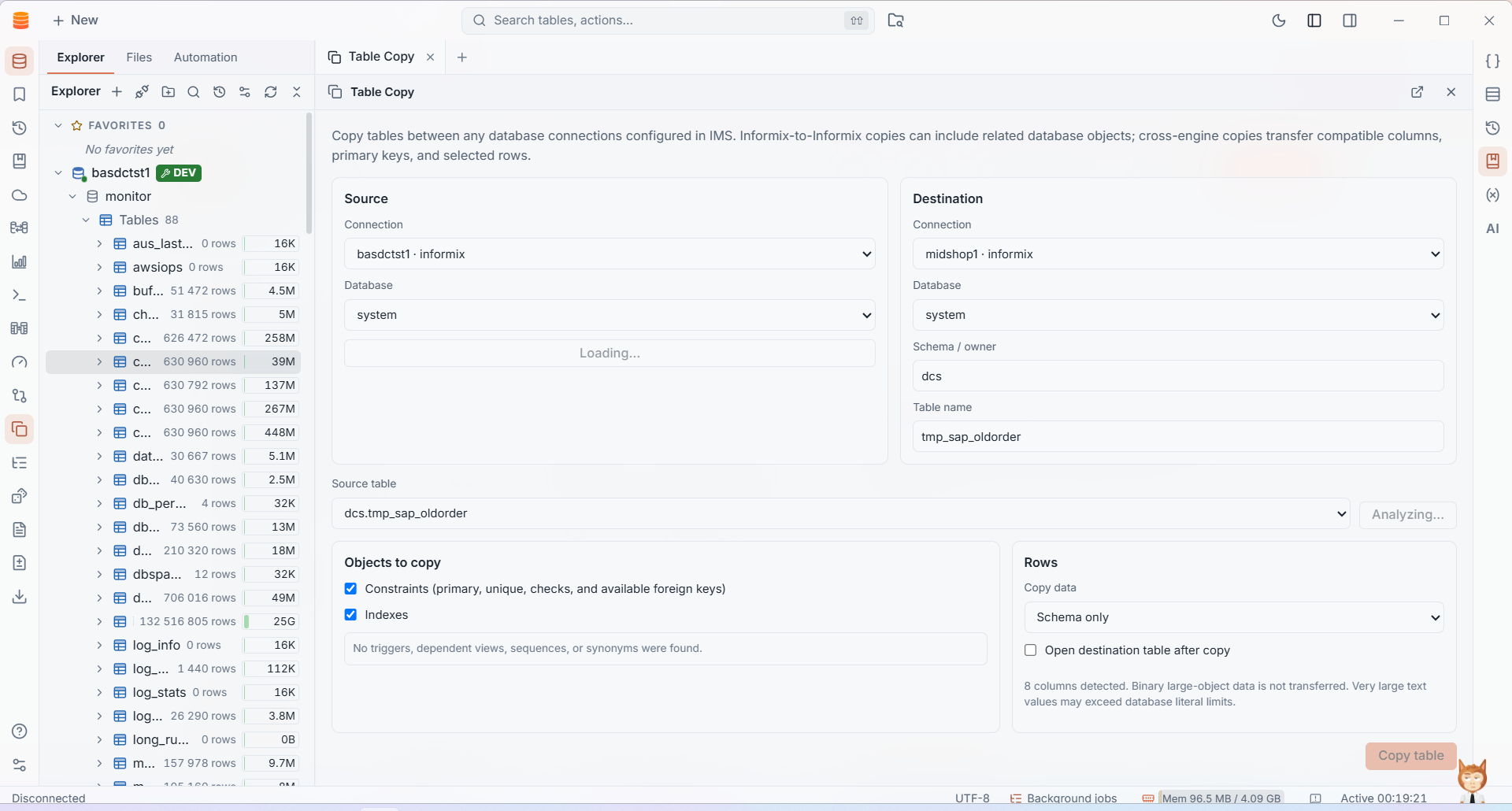Image resolution: width=1512 pixels, height=811 pixels.
Task: Open the terminal console icon in left sidebar
Action: (20, 295)
